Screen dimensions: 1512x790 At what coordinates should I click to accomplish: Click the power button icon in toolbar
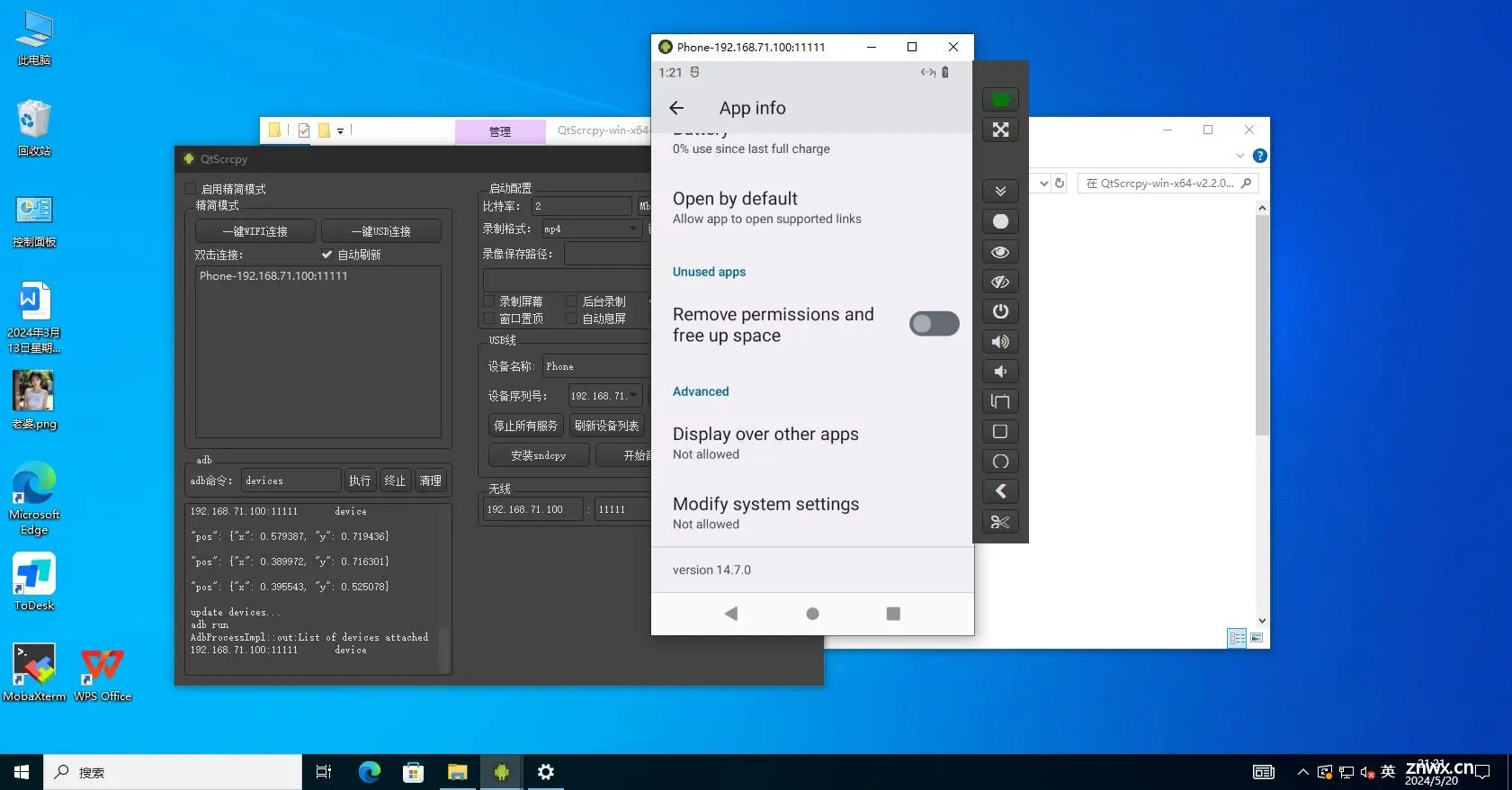coord(1000,311)
